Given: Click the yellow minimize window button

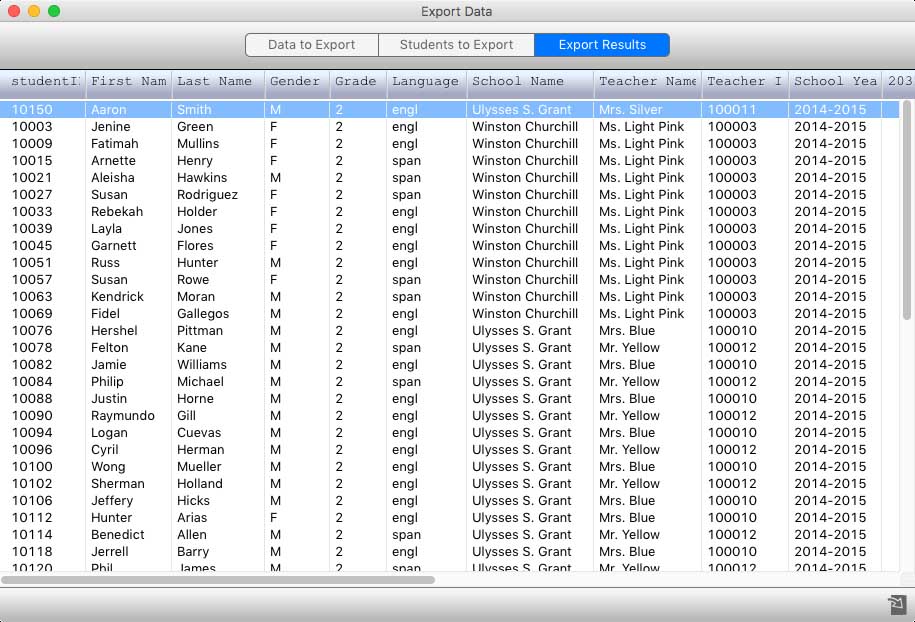Looking at the screenshot, I should (x=34, y=11).
